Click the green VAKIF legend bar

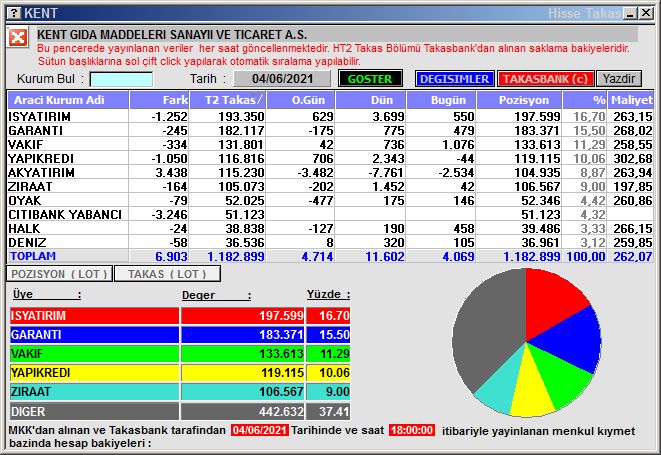coord(94,354)
